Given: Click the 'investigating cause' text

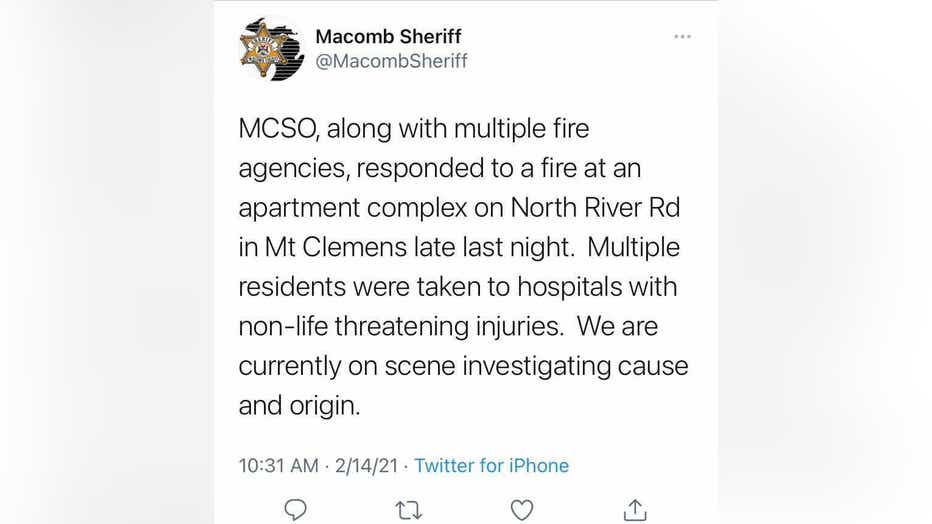Looking at the screenshot, I should 575,366.
